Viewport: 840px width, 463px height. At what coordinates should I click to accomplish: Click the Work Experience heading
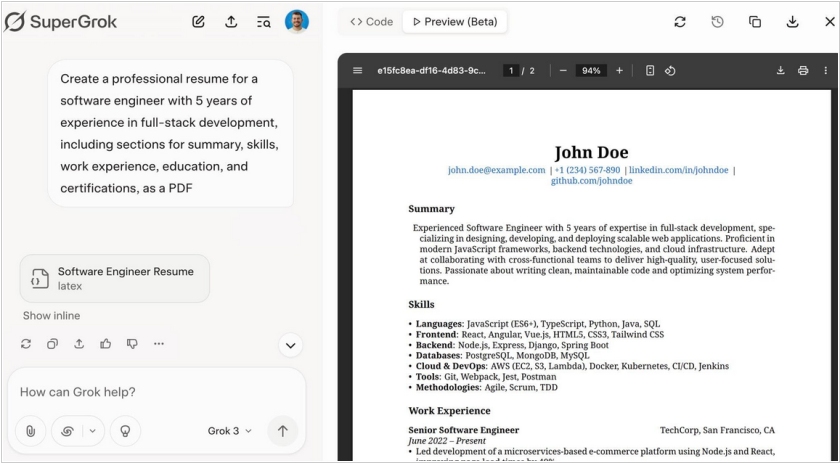pyautogui.click(x=449, y=411)
